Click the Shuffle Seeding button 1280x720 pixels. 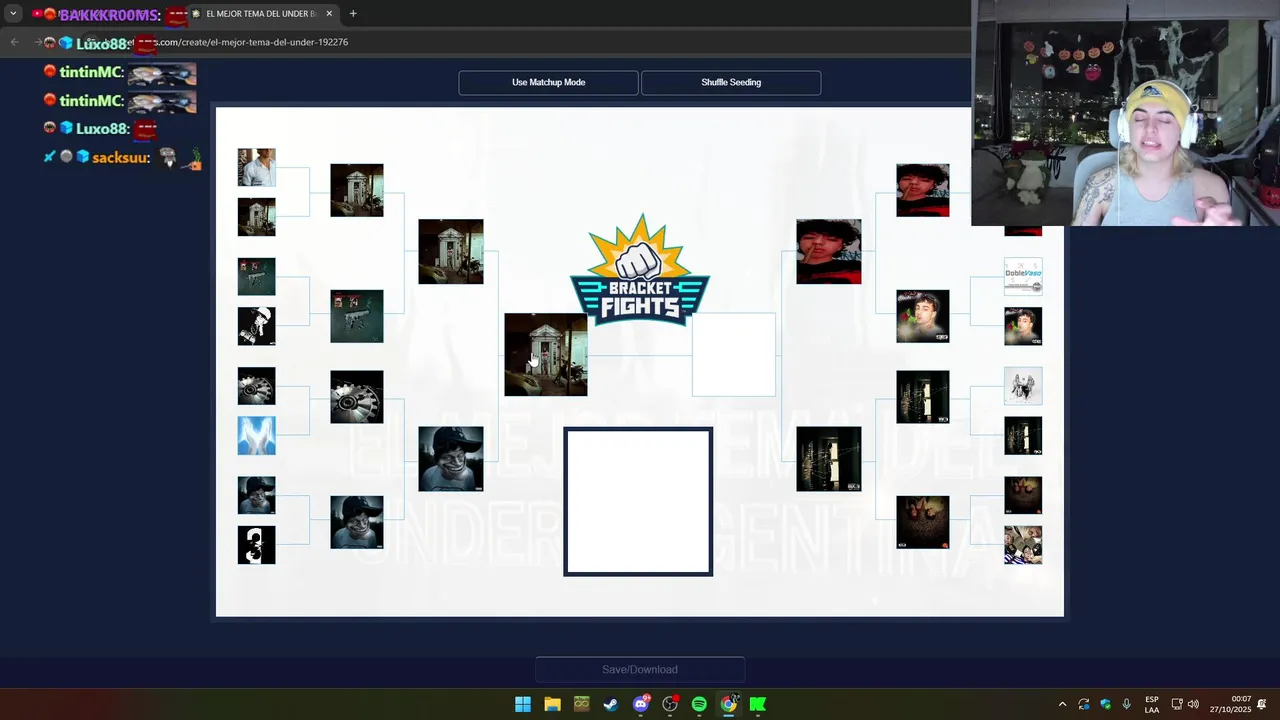coord(731,82)
